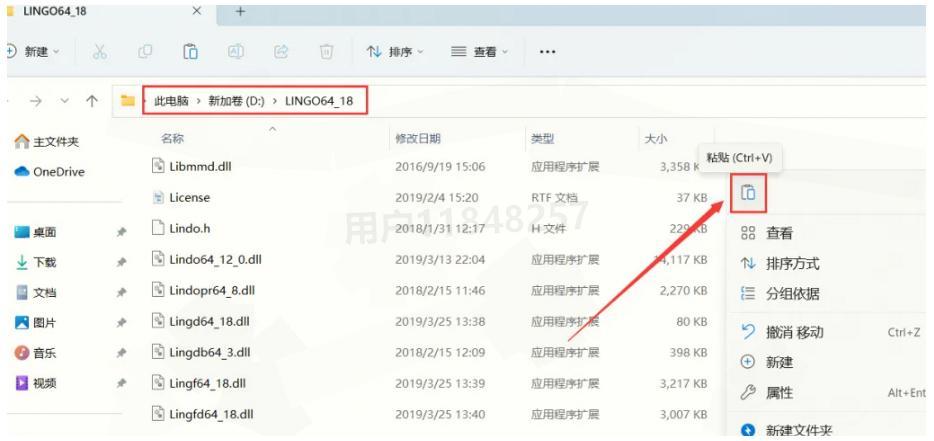The image size is (934, 441).
Task: Click the Rename icon in toolbar
Action: pyautogui.click(x=236, y=52)
